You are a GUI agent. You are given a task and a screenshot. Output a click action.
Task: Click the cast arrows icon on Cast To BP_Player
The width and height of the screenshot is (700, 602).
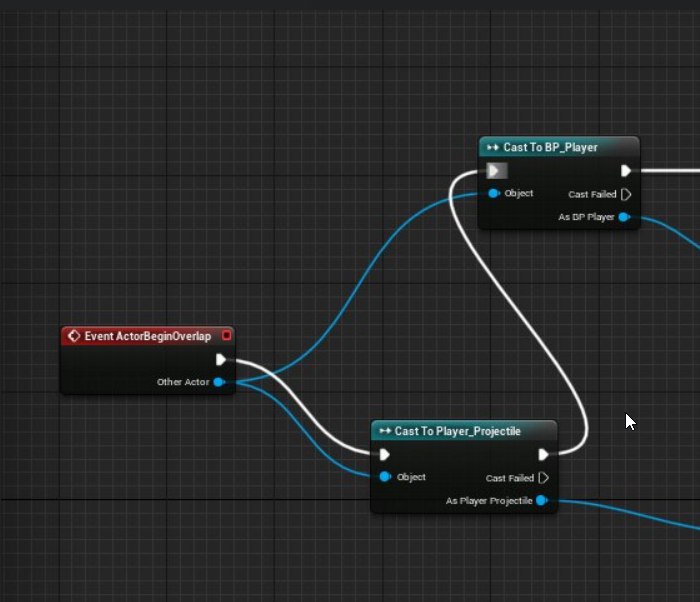[493, 147]
